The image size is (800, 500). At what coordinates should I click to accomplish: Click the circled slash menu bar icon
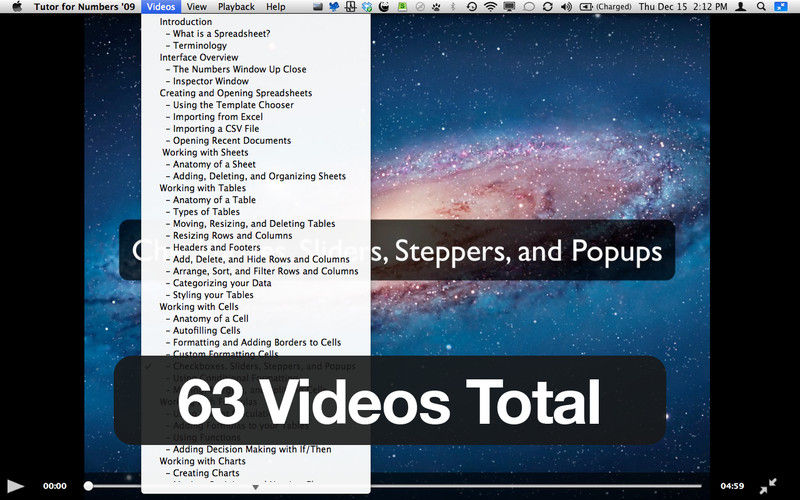pyautogui.click(x=420, y=7)
